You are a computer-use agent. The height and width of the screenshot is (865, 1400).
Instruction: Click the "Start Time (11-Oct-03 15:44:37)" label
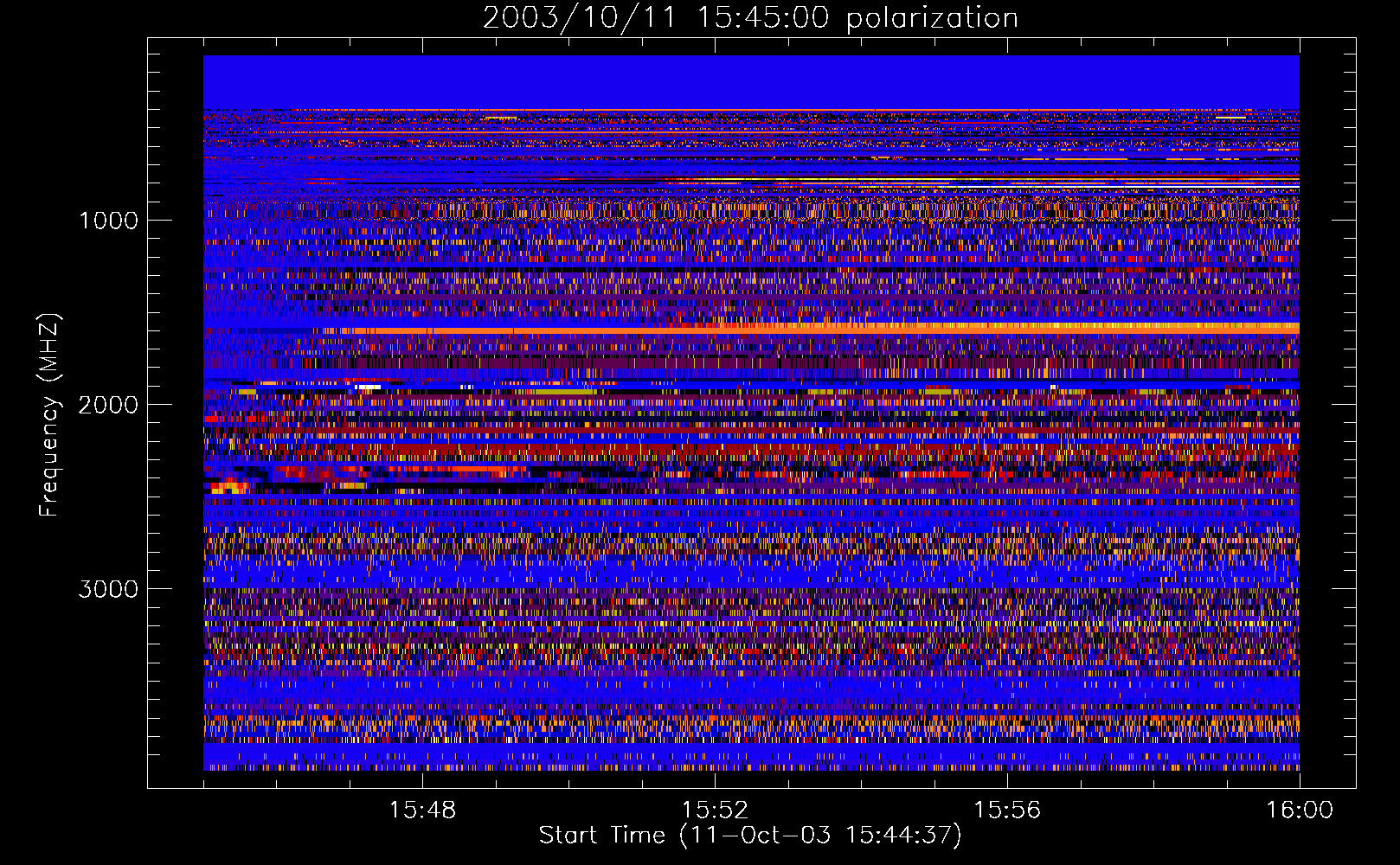pyautogui.click(x=750, y=836)
